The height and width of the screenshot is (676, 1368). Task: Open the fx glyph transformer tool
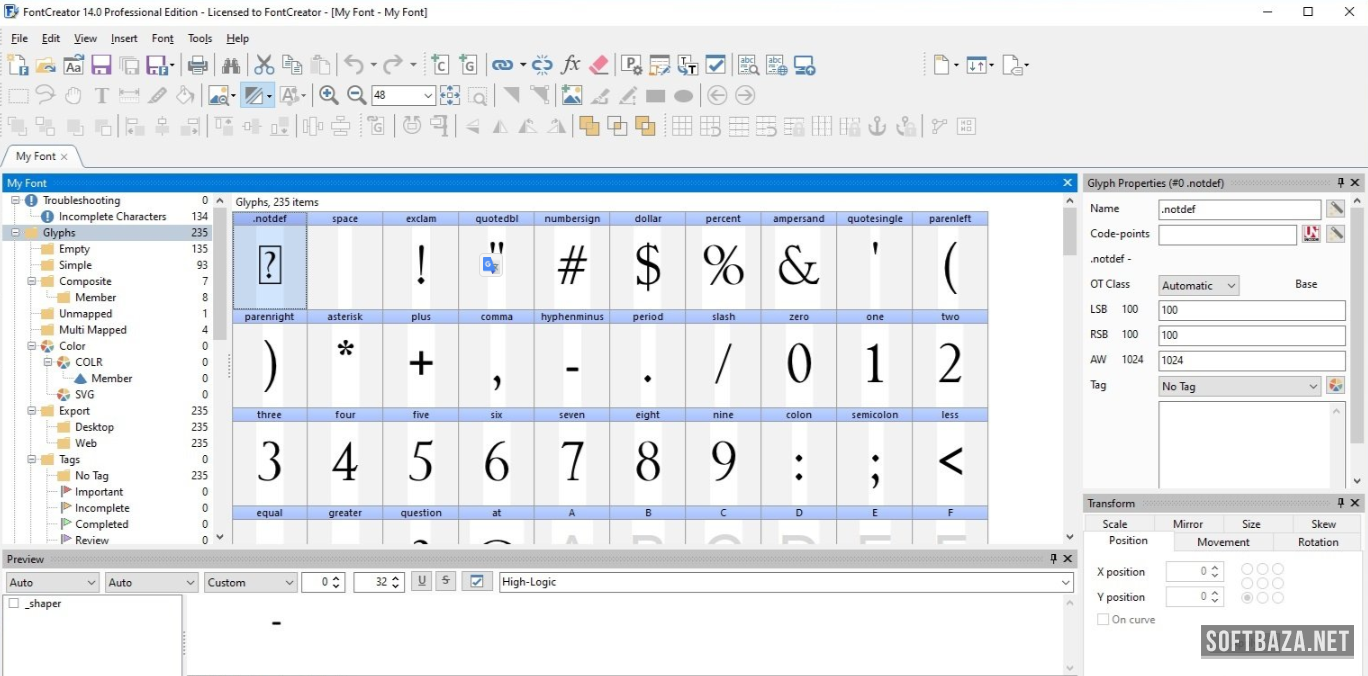(x=571, y=65)
